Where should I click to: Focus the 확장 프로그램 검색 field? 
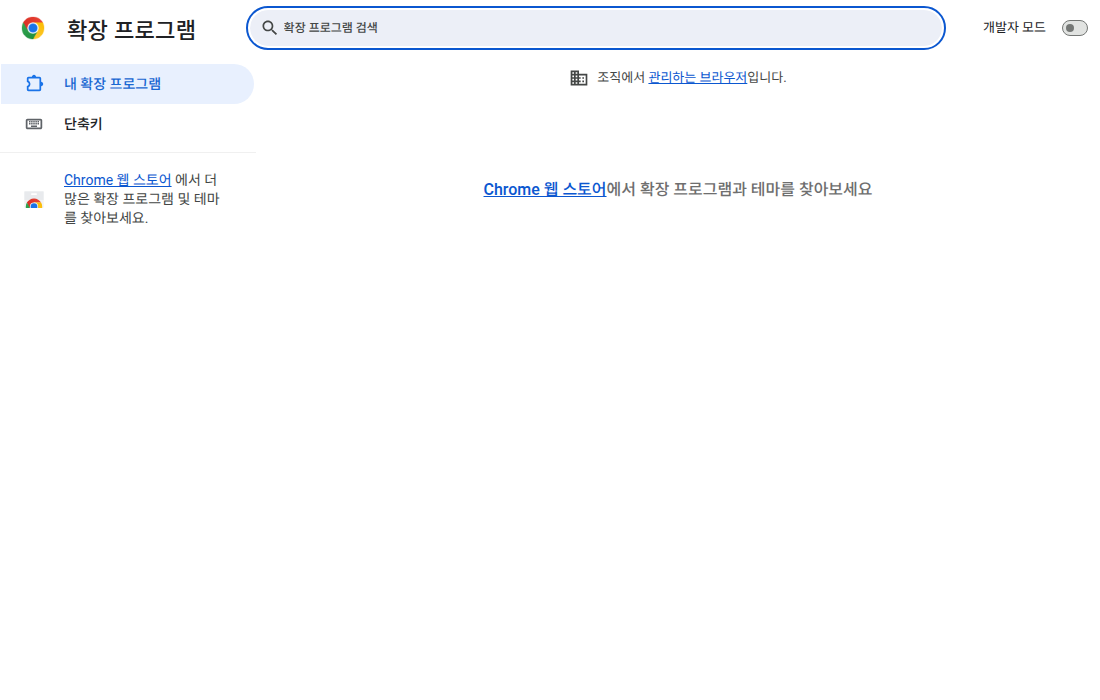(x=596, y=28)
